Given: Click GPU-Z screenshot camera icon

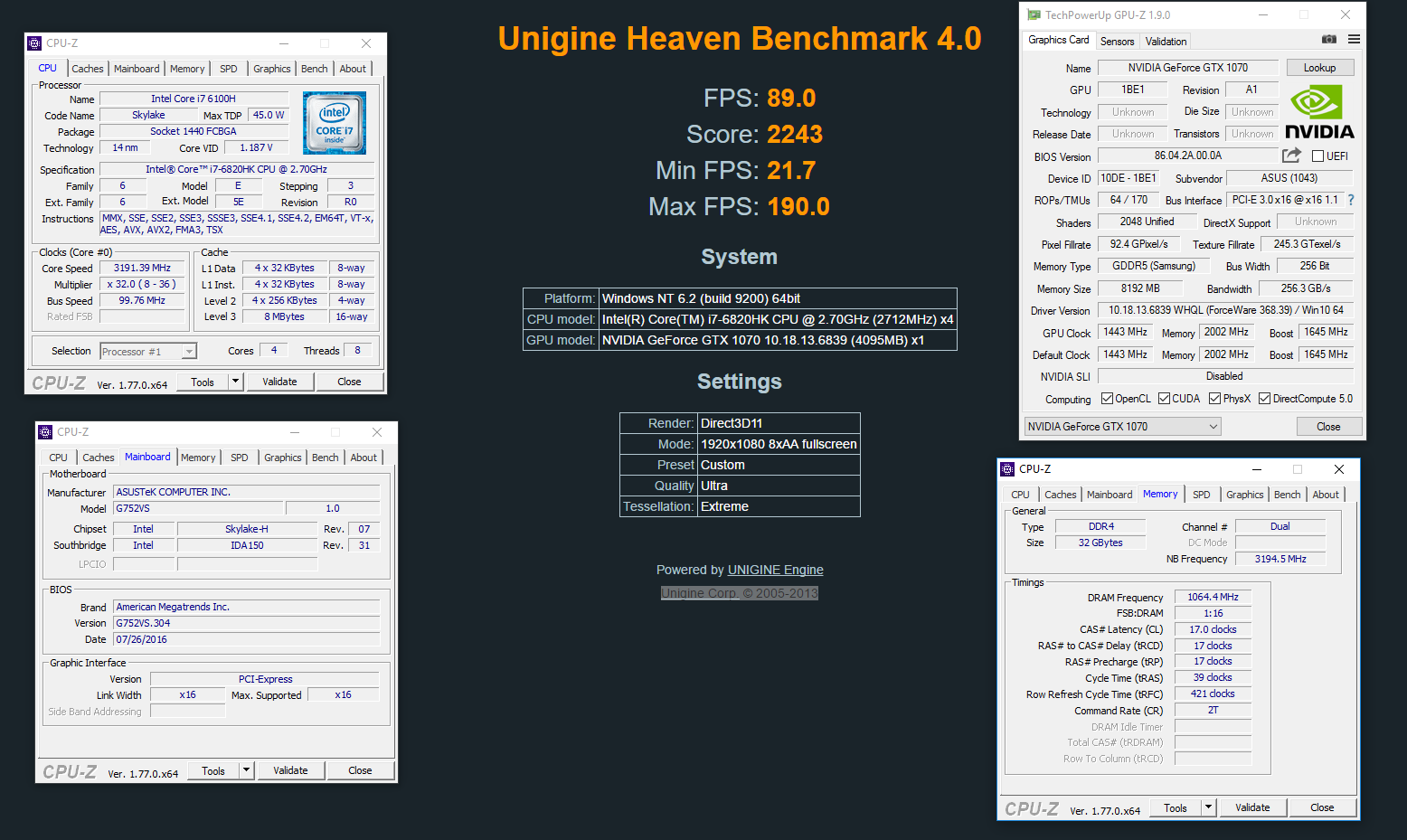Looking at the screenshot, I should click(1328, 40).
